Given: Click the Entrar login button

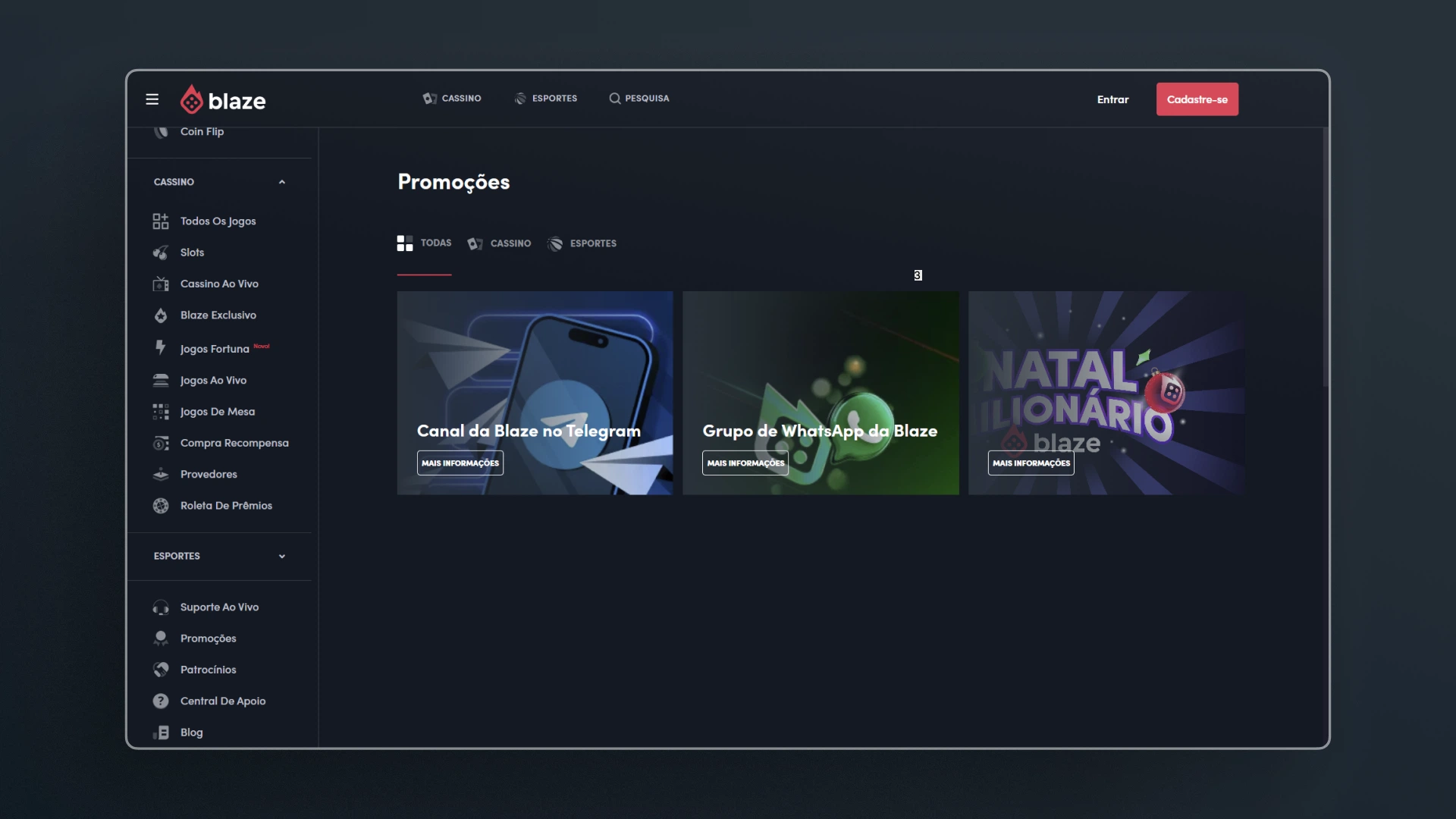Looking at the screenshot, I should (1112, 99).
